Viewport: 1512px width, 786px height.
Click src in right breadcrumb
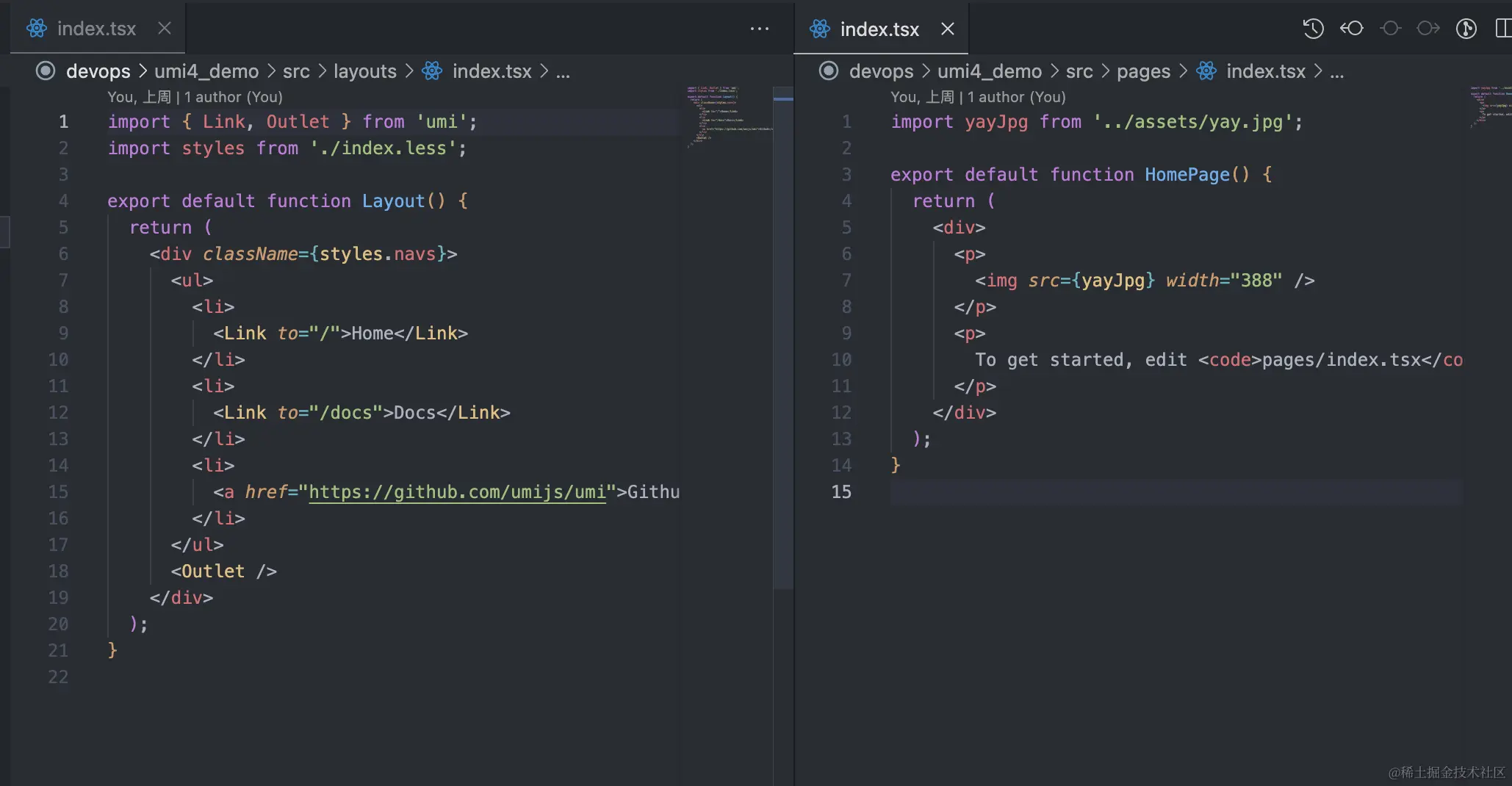1079,71
